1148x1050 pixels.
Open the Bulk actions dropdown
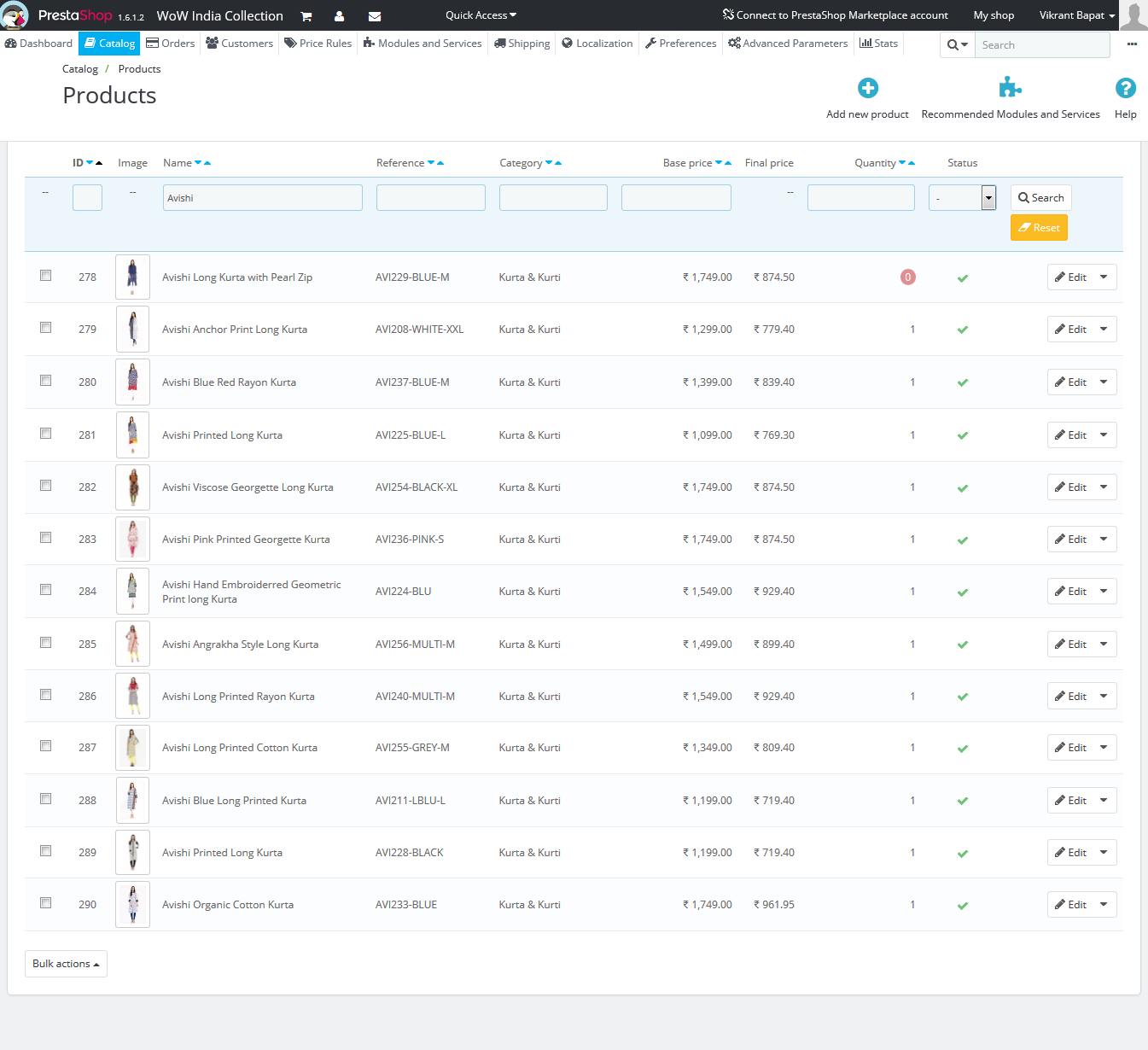(x=66, y=964)
